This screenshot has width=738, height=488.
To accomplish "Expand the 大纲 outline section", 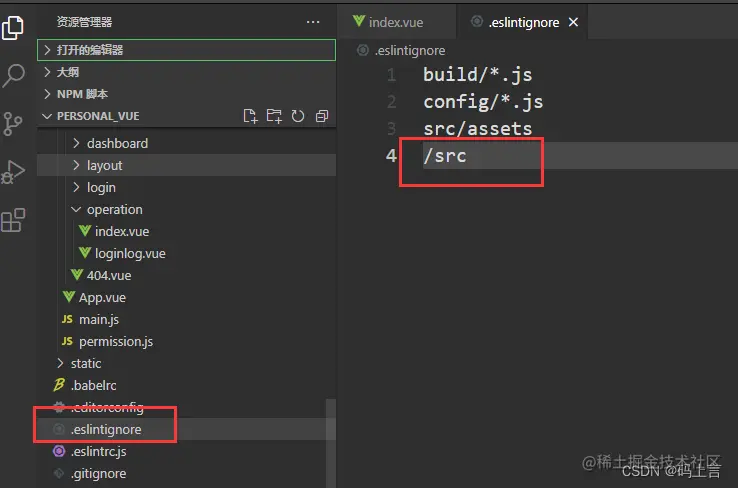I will pos(186,72).
